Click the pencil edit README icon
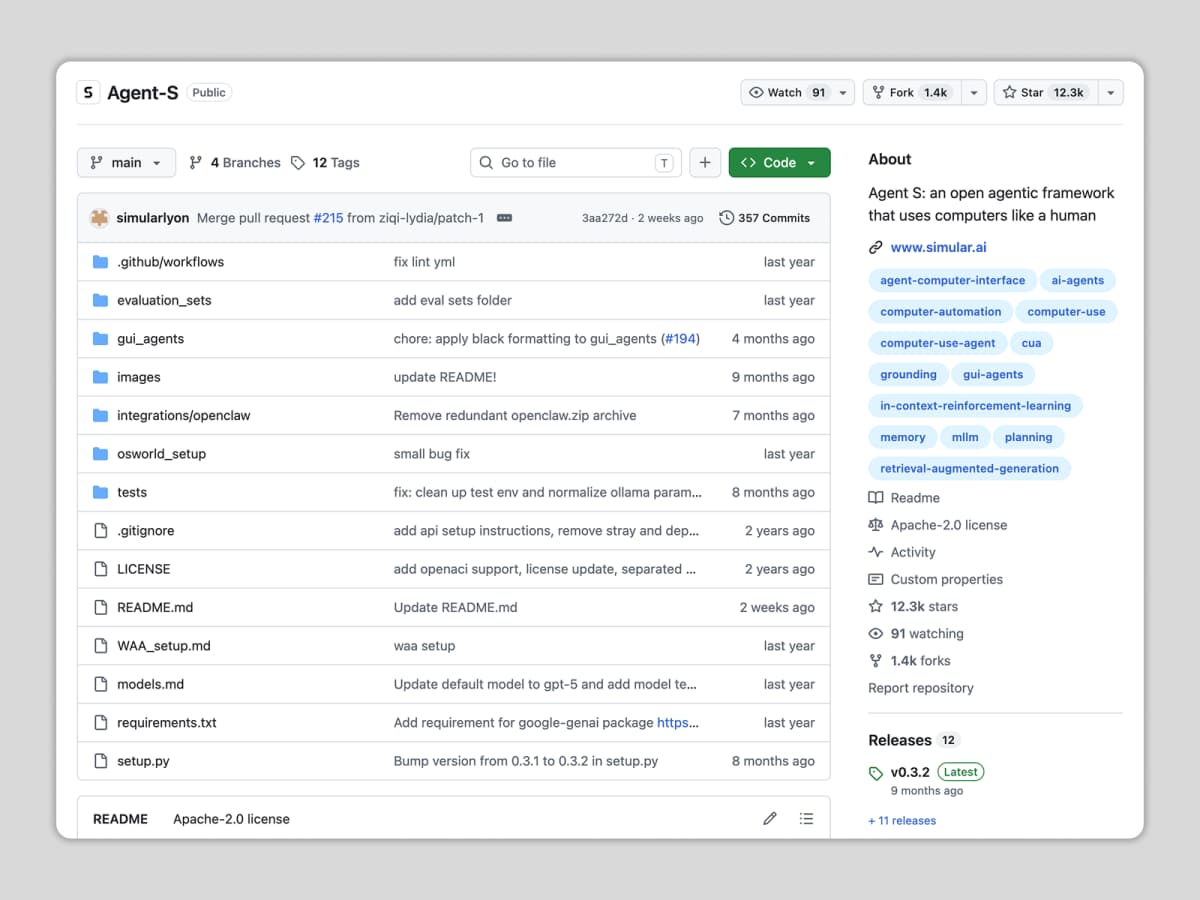 [x=769, y=818]
